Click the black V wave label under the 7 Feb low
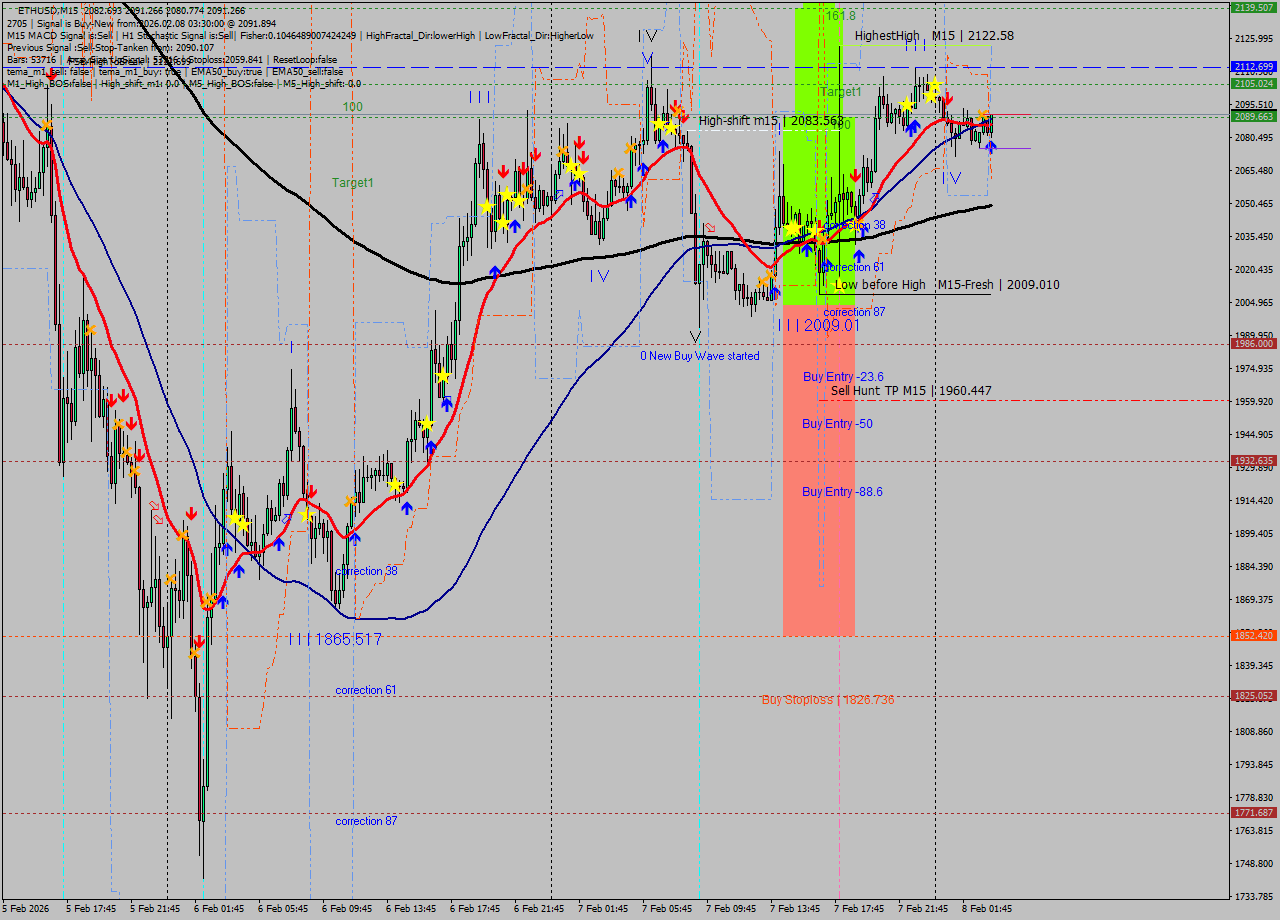Image resolution: width=1280 pixels, height=920 pixels. (695, 337)
